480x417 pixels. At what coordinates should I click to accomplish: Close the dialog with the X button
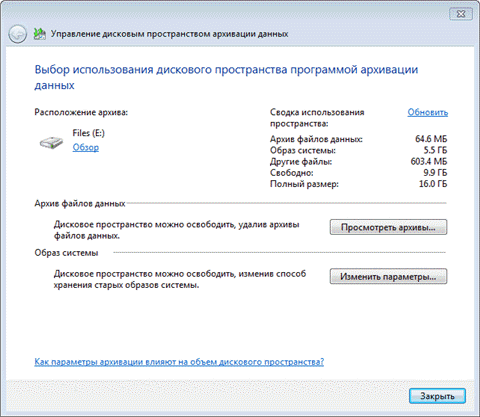tap(461, 14)
